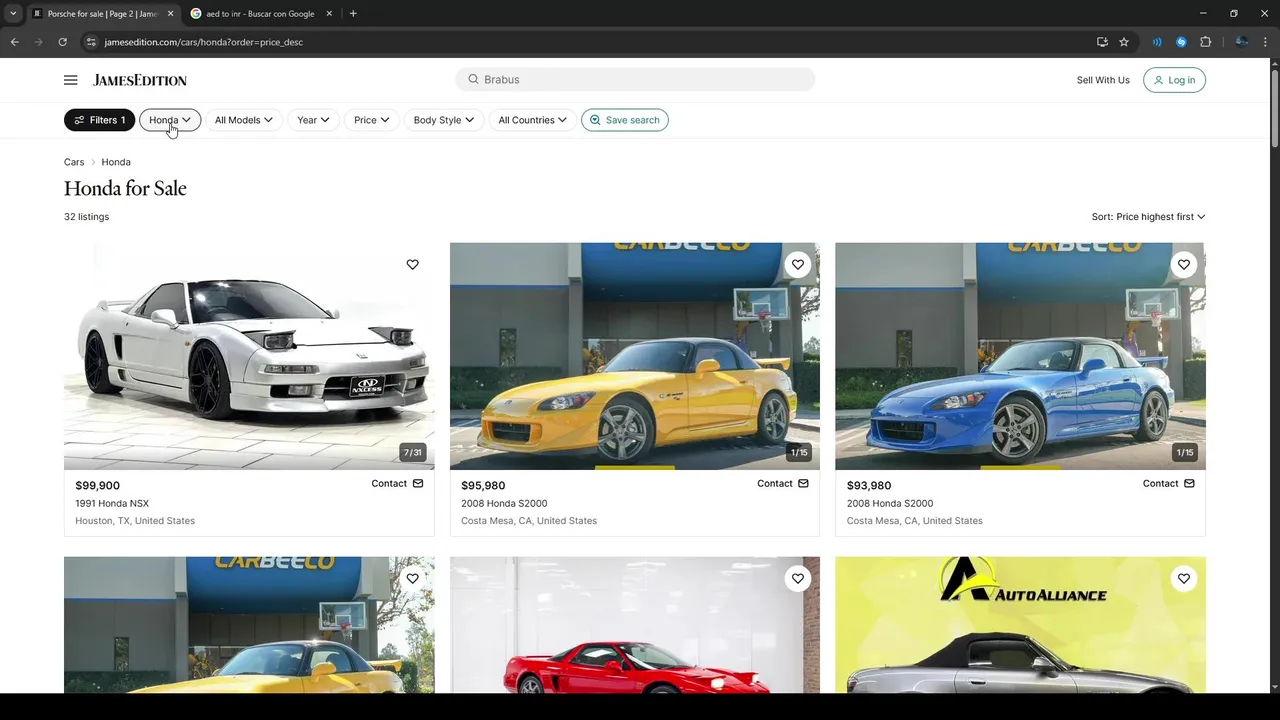Click the Cars breadcrumb link
The width and height of the screenshot is (1280, 720).
[x=74, y=162]
